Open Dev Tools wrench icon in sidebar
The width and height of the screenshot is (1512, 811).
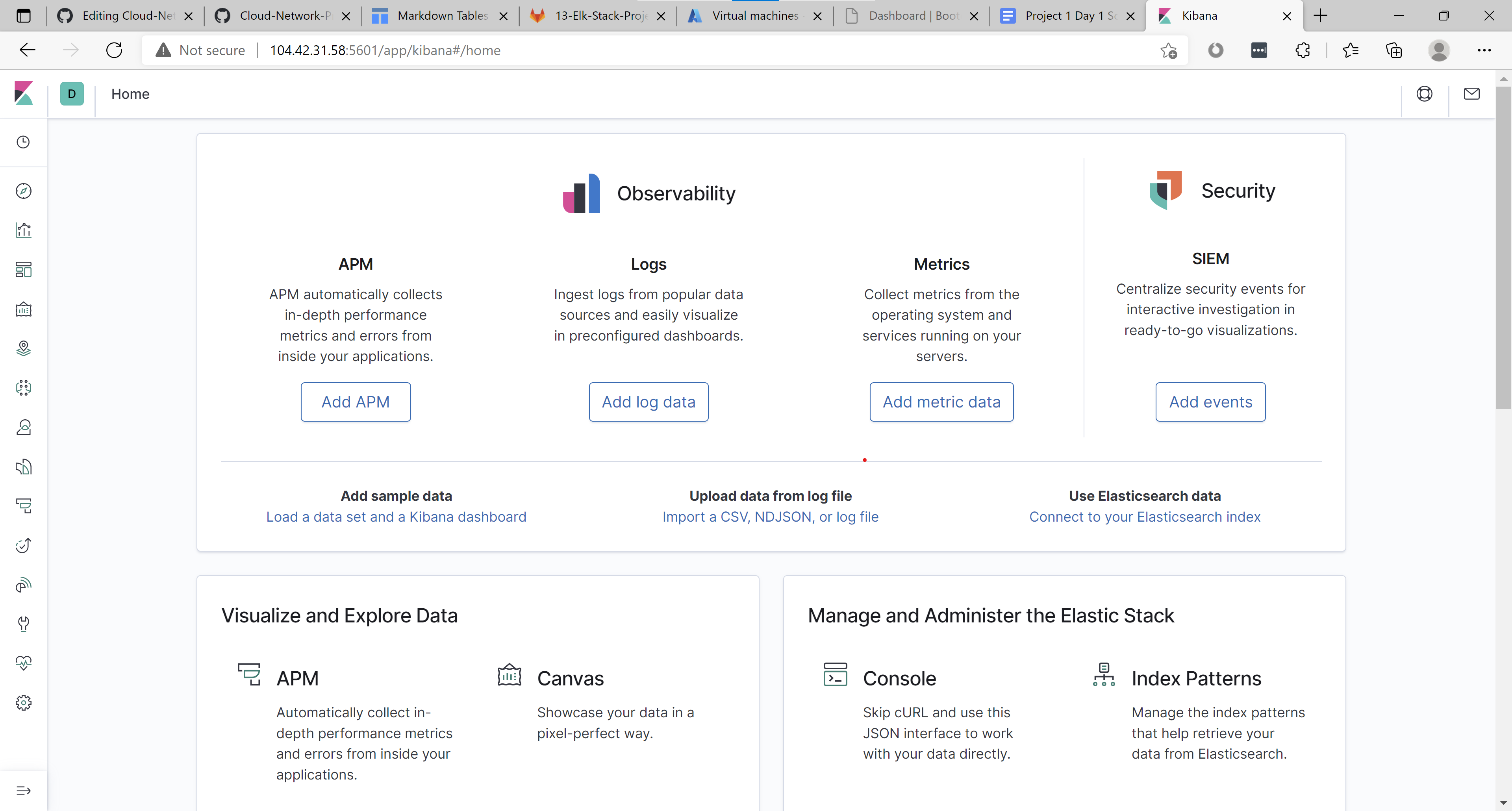coord(24,624)
